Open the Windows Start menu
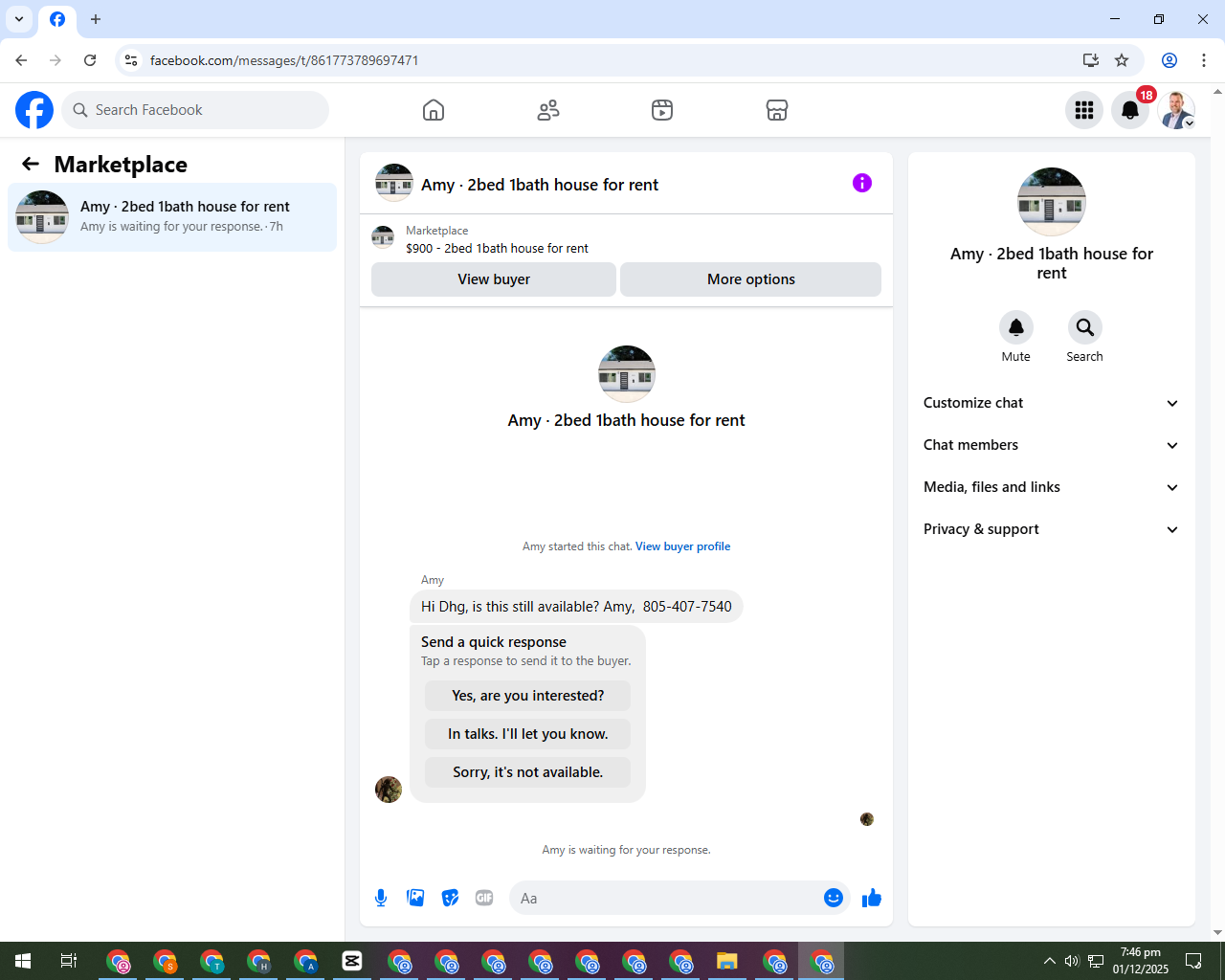This screenshot has width=1225, height=980. coord(23,961)
